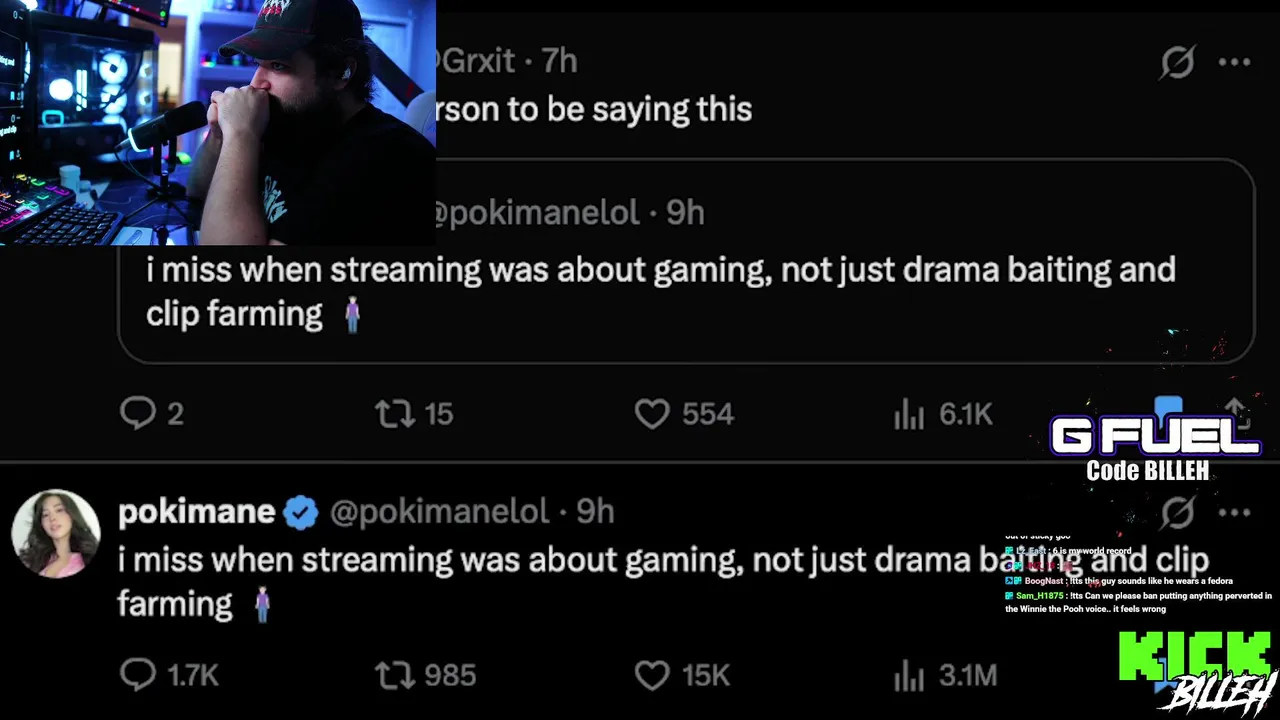This screenshot has width=1280, height=720.
Task: Repost the tweet with 15 reposts
Action: click(x=394, y=413)
